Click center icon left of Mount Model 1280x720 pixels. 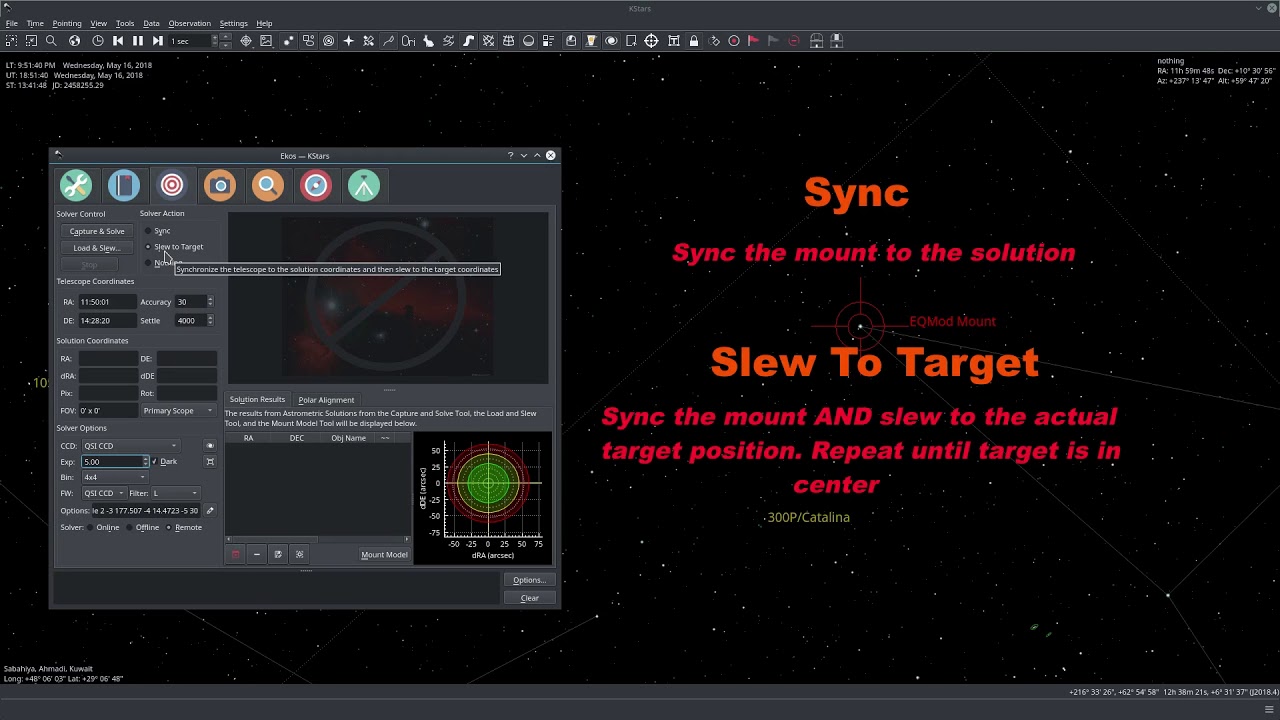coord(299,554)
